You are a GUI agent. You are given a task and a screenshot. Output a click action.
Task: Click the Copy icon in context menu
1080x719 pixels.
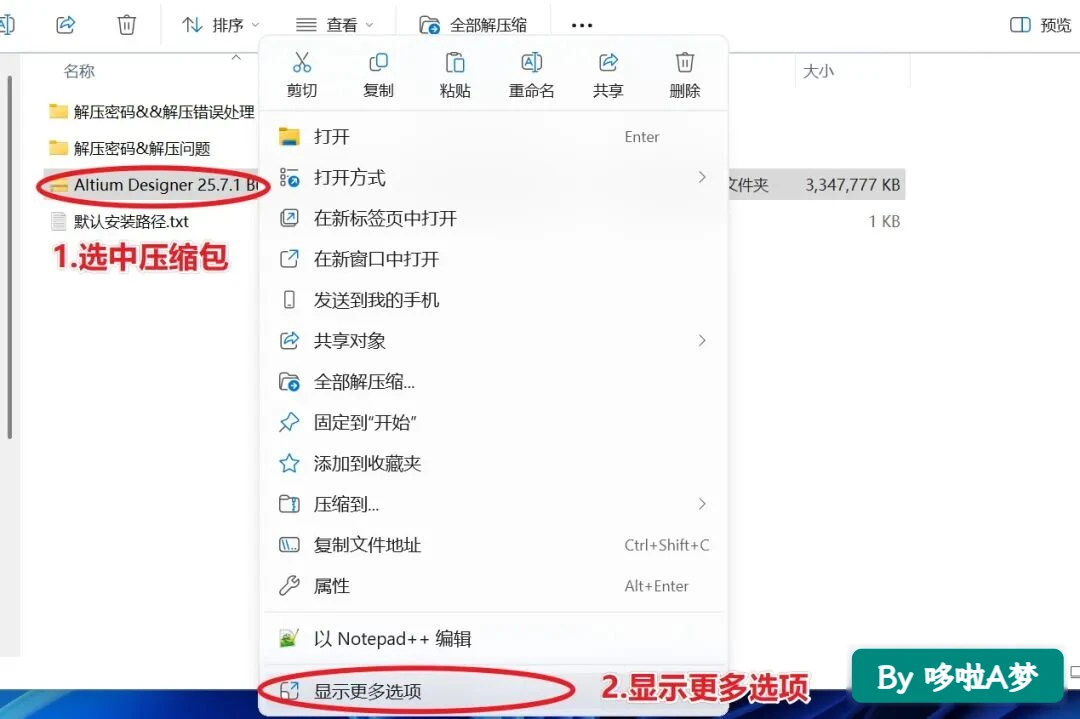(x=378, y=63)
